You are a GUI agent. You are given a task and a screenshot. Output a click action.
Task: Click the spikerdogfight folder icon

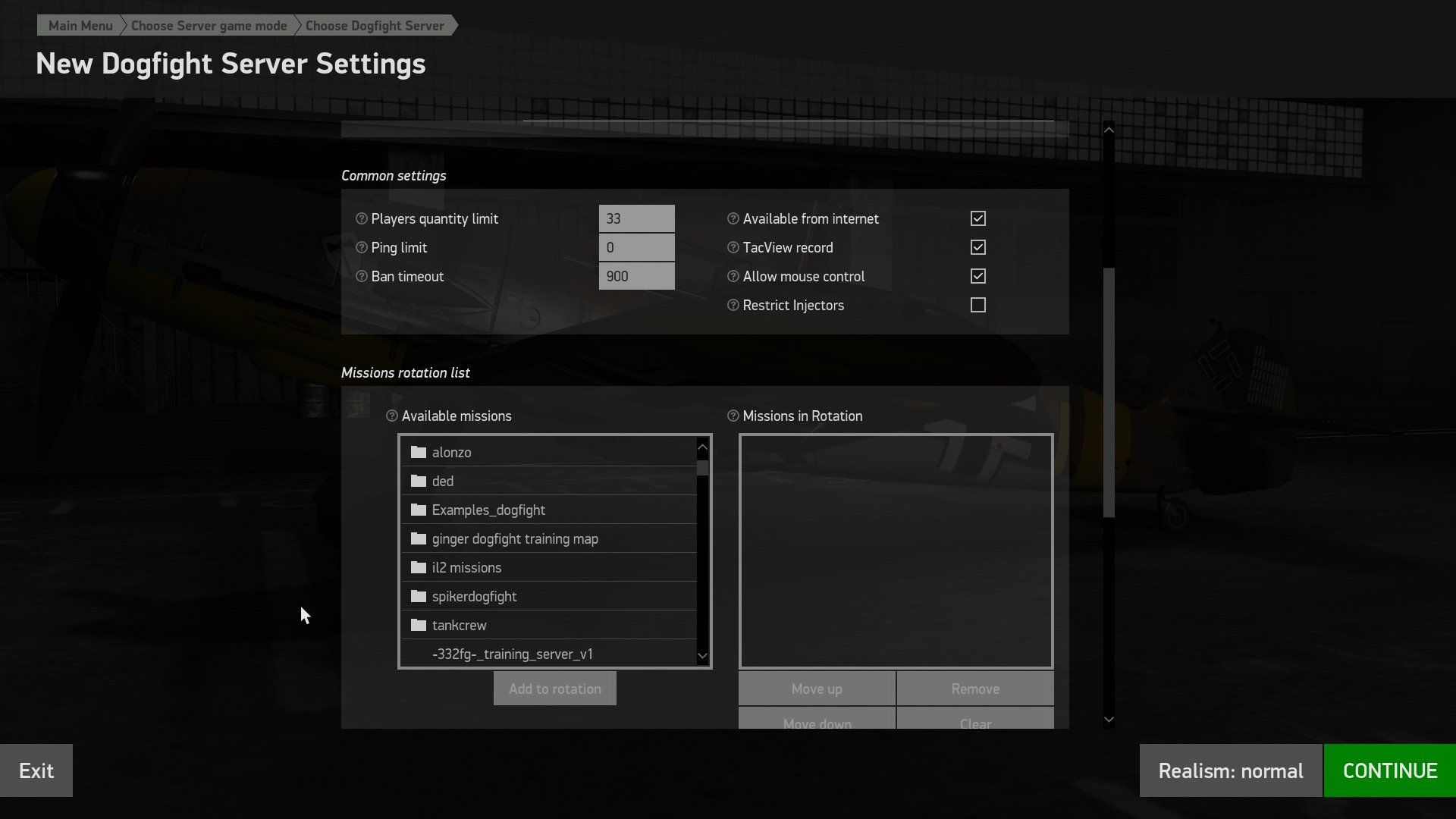click(x=419, y=596)
